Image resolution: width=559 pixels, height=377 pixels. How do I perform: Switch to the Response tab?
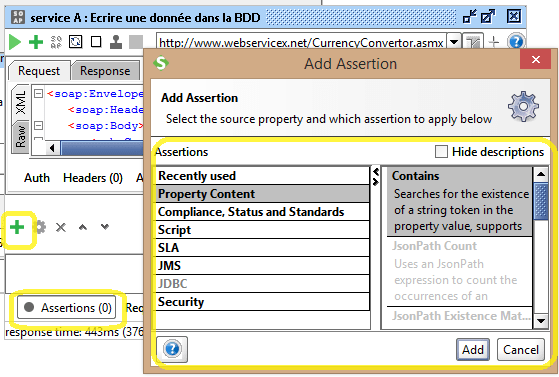pyautogui.click(x=105, y=71)
